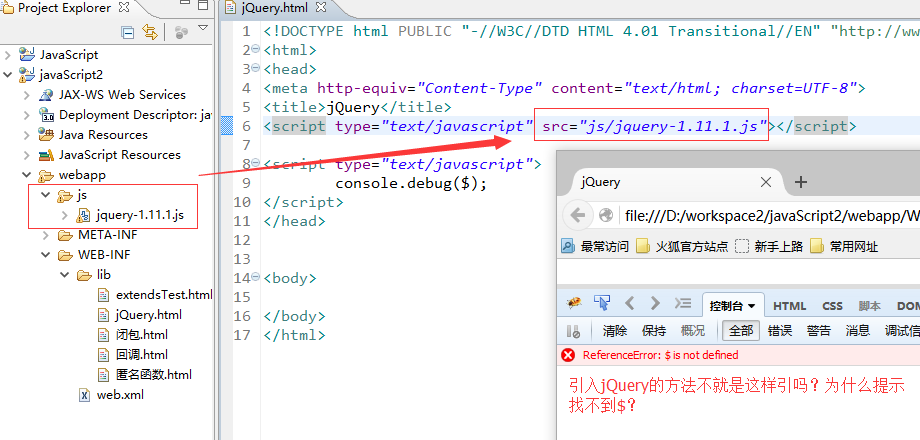
Task: Select the lib folder label
Action: coord(103,275)
